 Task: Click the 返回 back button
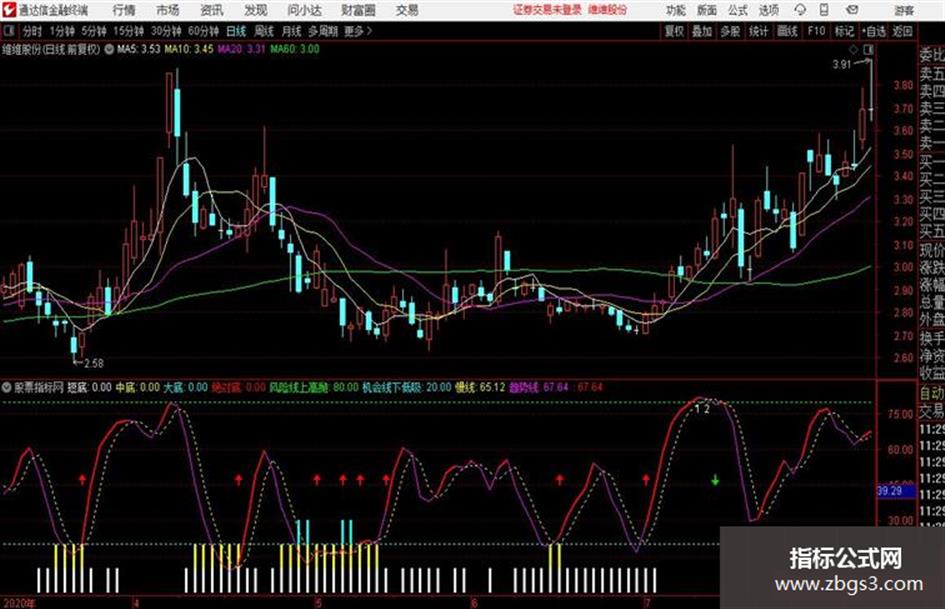point(902,31)
